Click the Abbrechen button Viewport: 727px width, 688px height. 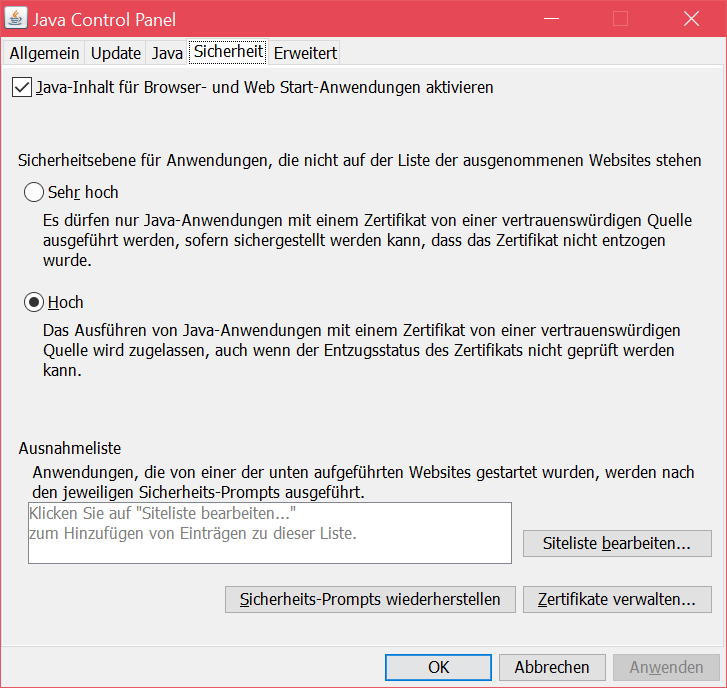click(552, 667)
